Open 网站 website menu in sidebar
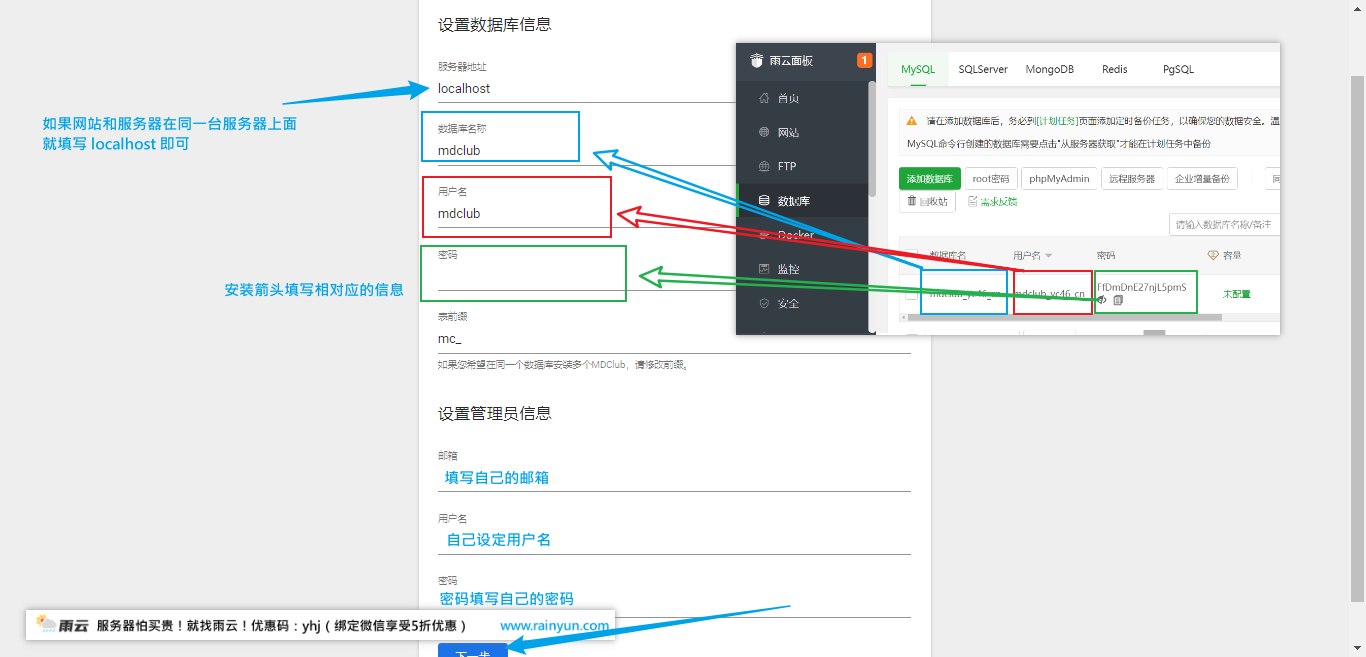 point(802,132)
